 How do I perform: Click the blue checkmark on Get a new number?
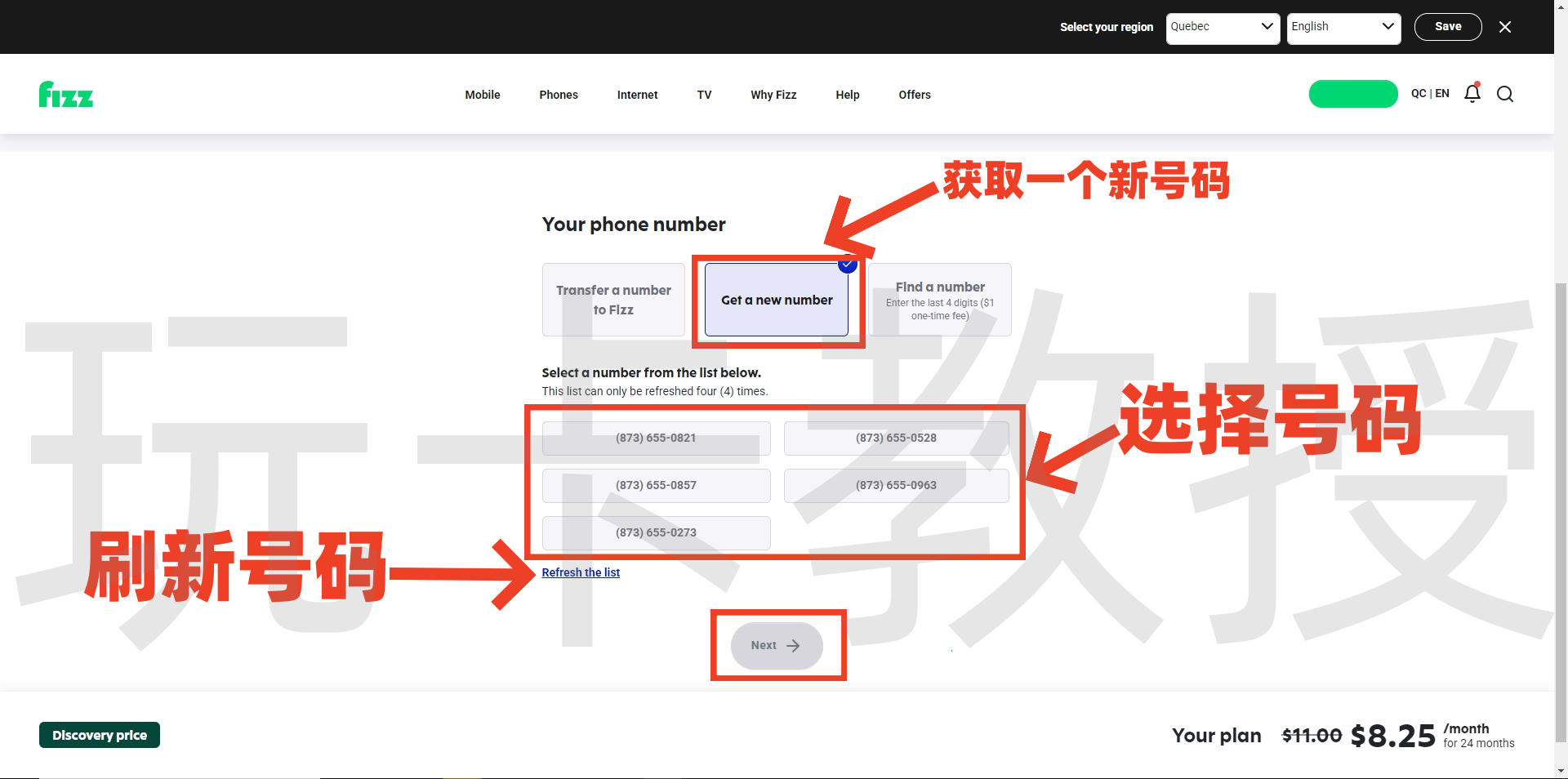click(x=846, y=265)
